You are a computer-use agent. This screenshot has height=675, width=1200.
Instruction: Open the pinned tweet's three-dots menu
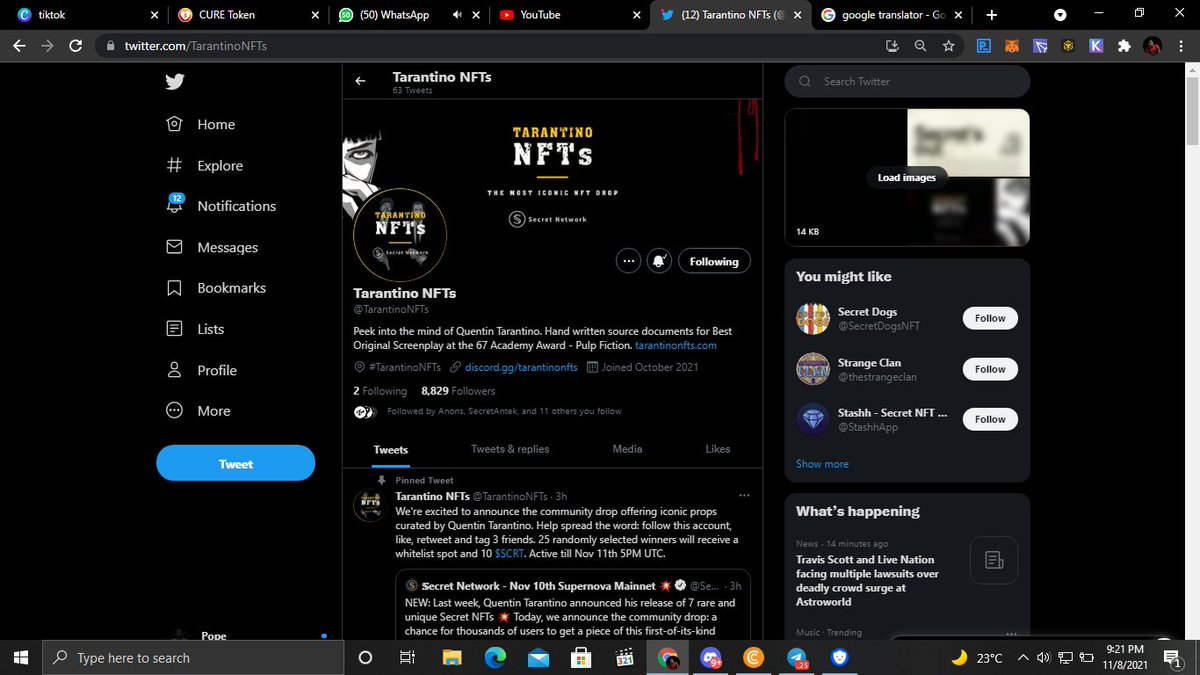[743, 496]
